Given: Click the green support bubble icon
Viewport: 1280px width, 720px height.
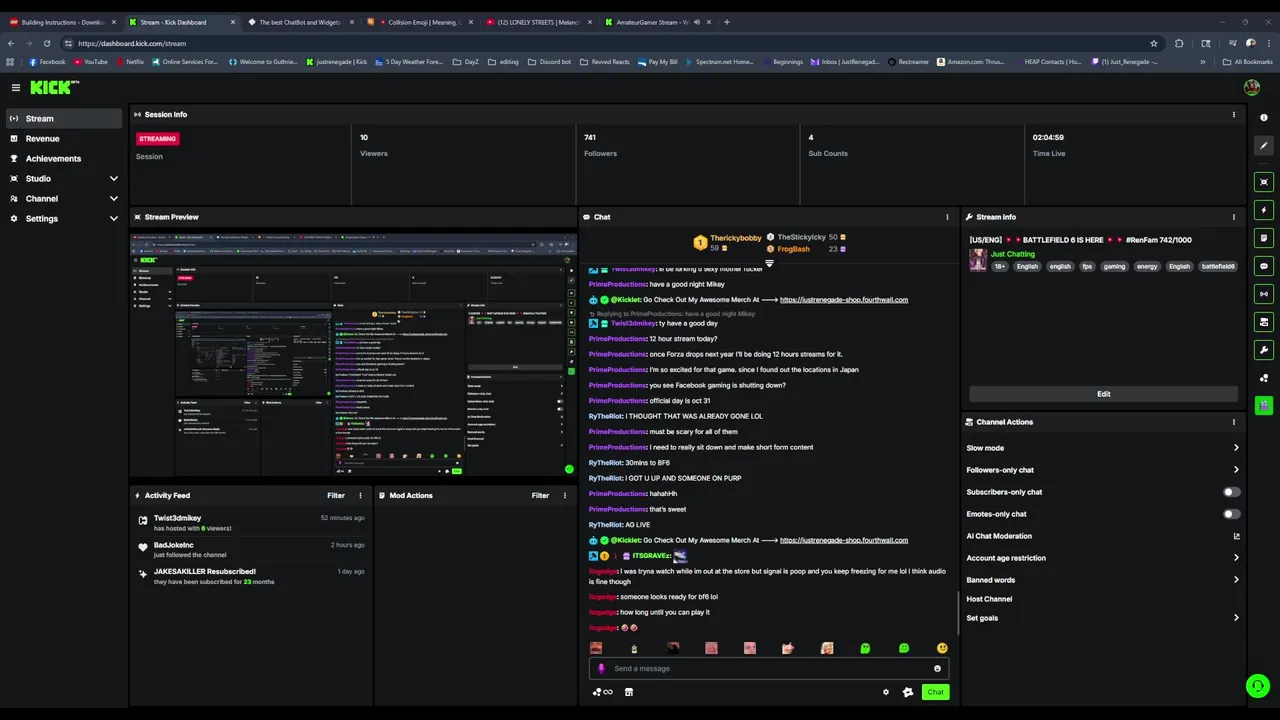Looking at the screenshot, I should pos(1257,686).
